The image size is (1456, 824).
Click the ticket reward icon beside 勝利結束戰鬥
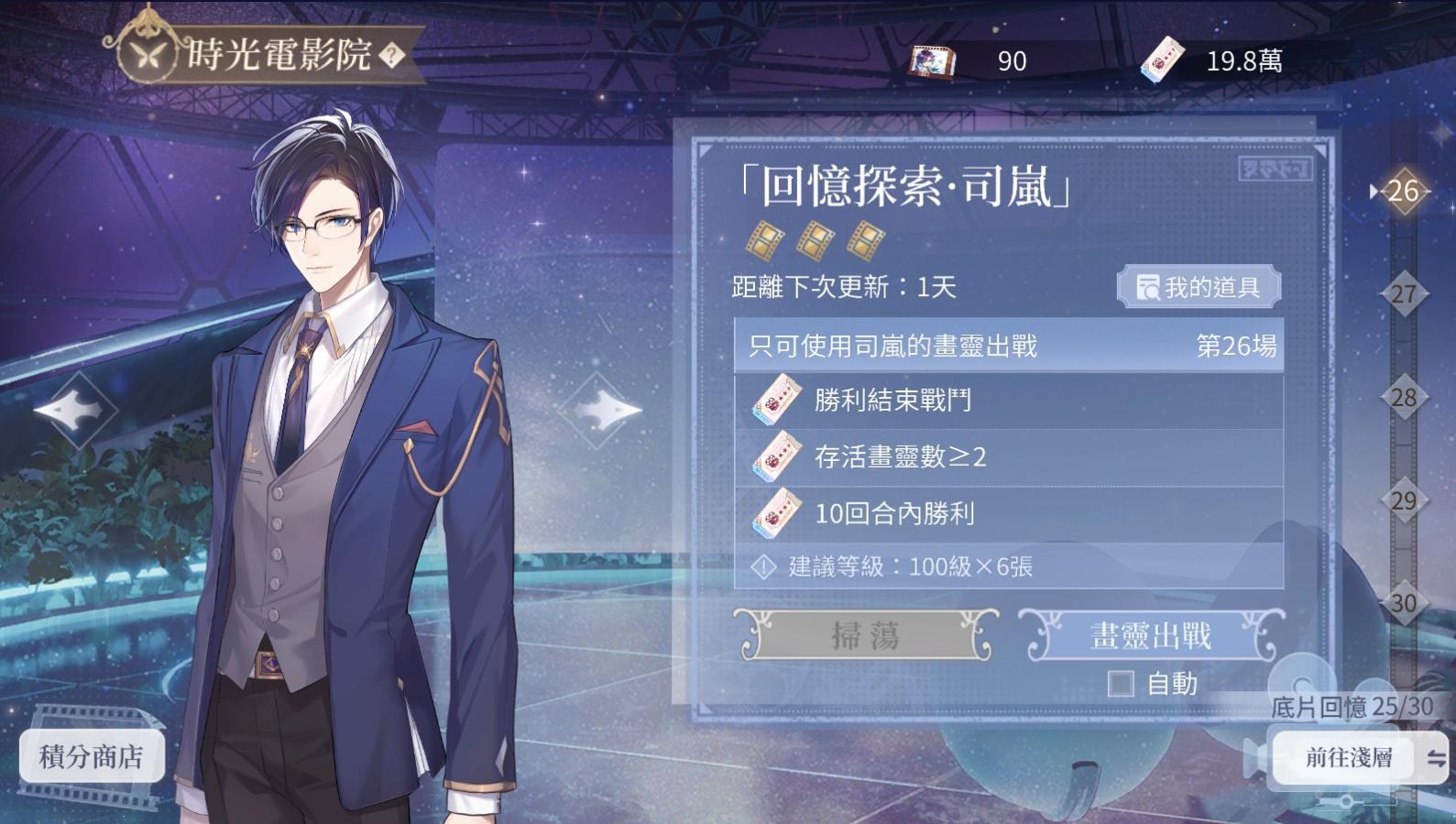pyautogui.click(x=777, y=401)
